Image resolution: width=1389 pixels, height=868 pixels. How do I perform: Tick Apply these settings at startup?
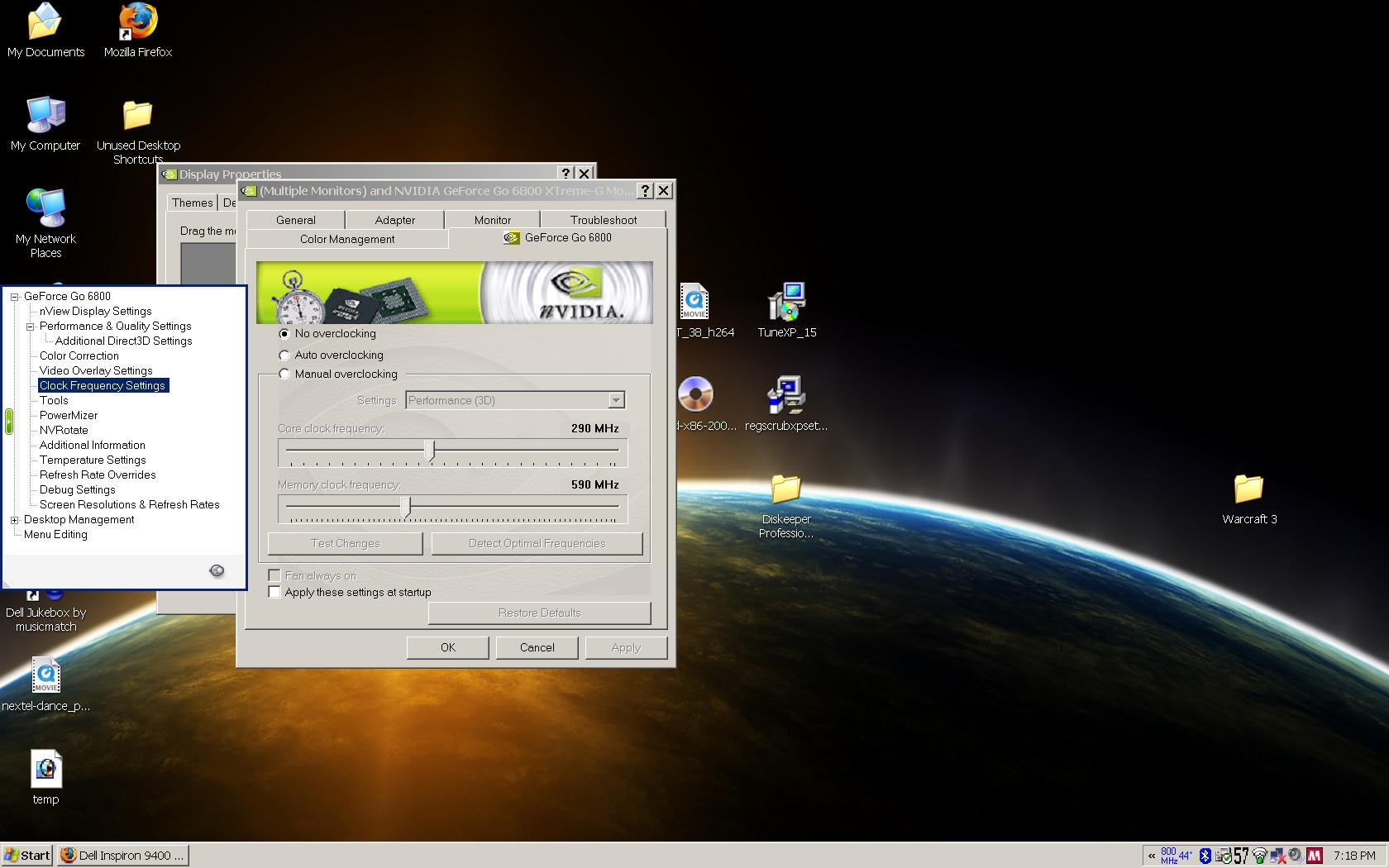[x=274, y=592]
